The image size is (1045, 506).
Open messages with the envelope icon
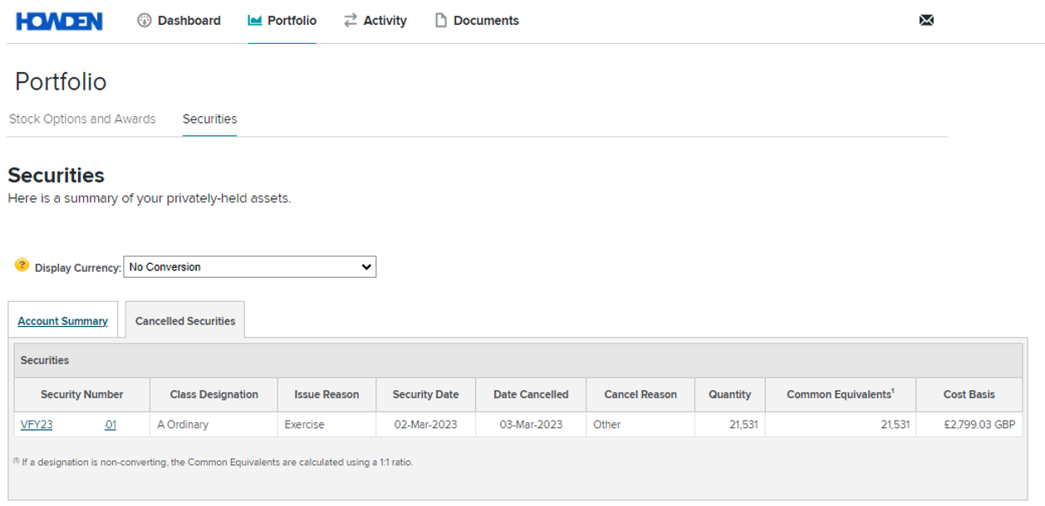(x=926, y=20)
